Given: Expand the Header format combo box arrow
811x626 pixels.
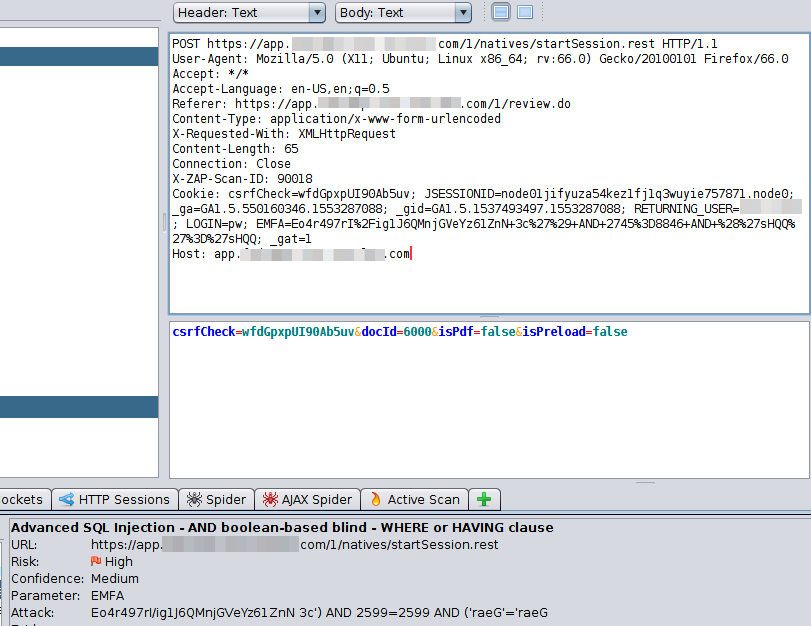Looking at the screenshot, I should pyautogui.click(x=316, y=12).
